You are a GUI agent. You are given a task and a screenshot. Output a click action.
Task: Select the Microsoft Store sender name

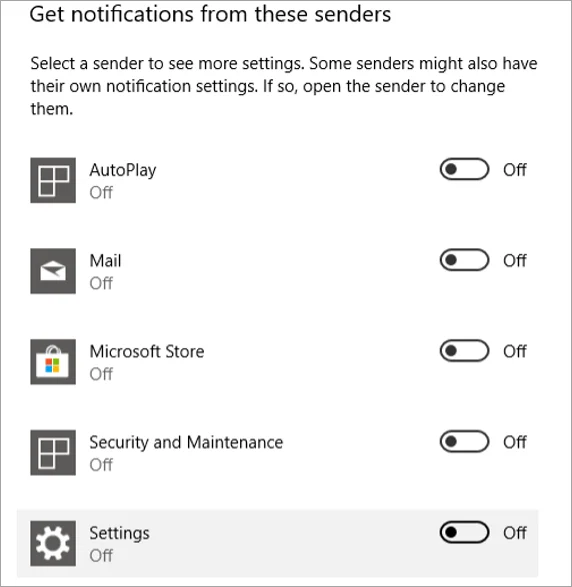tap(147, 352)
